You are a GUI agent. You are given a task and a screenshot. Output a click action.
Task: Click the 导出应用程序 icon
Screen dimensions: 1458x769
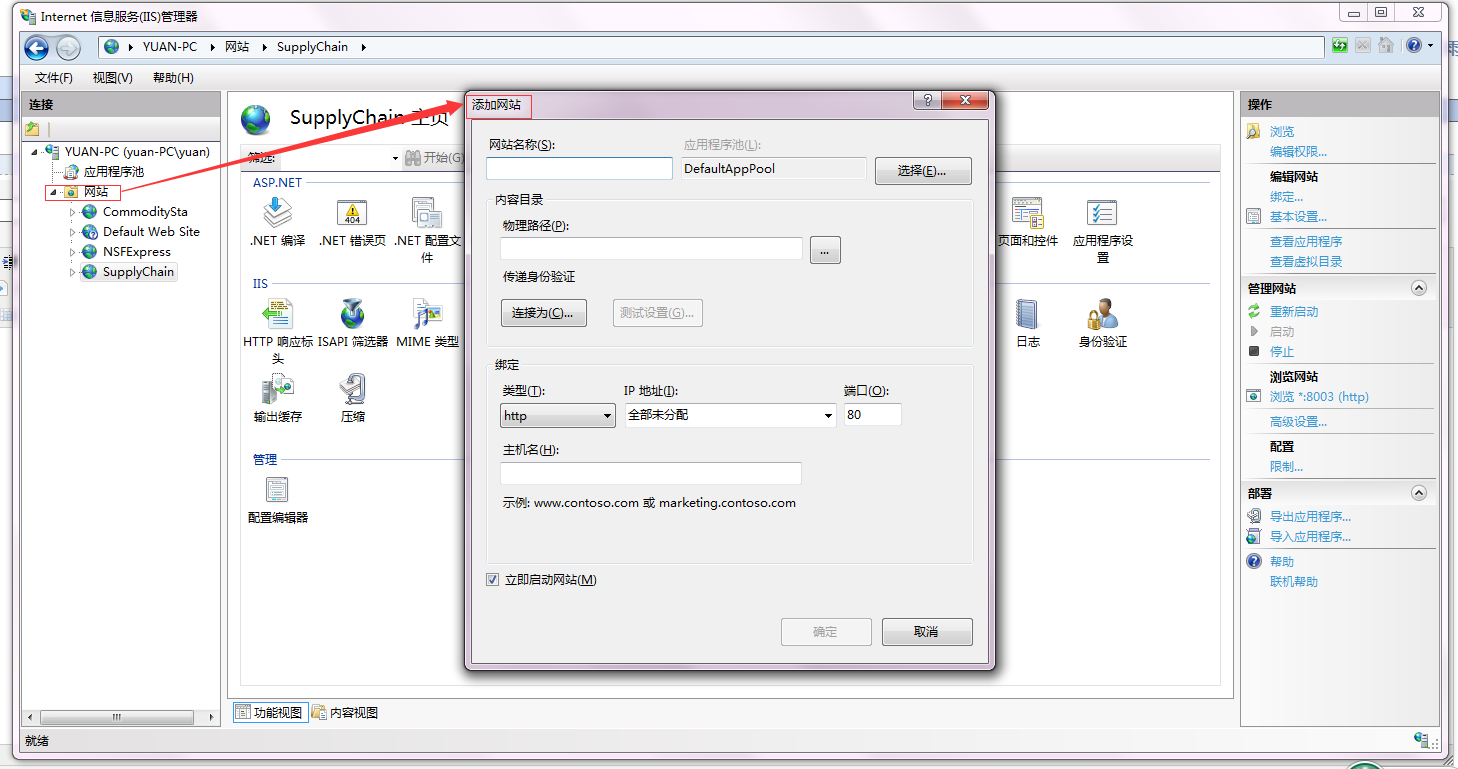[1254, 517]
